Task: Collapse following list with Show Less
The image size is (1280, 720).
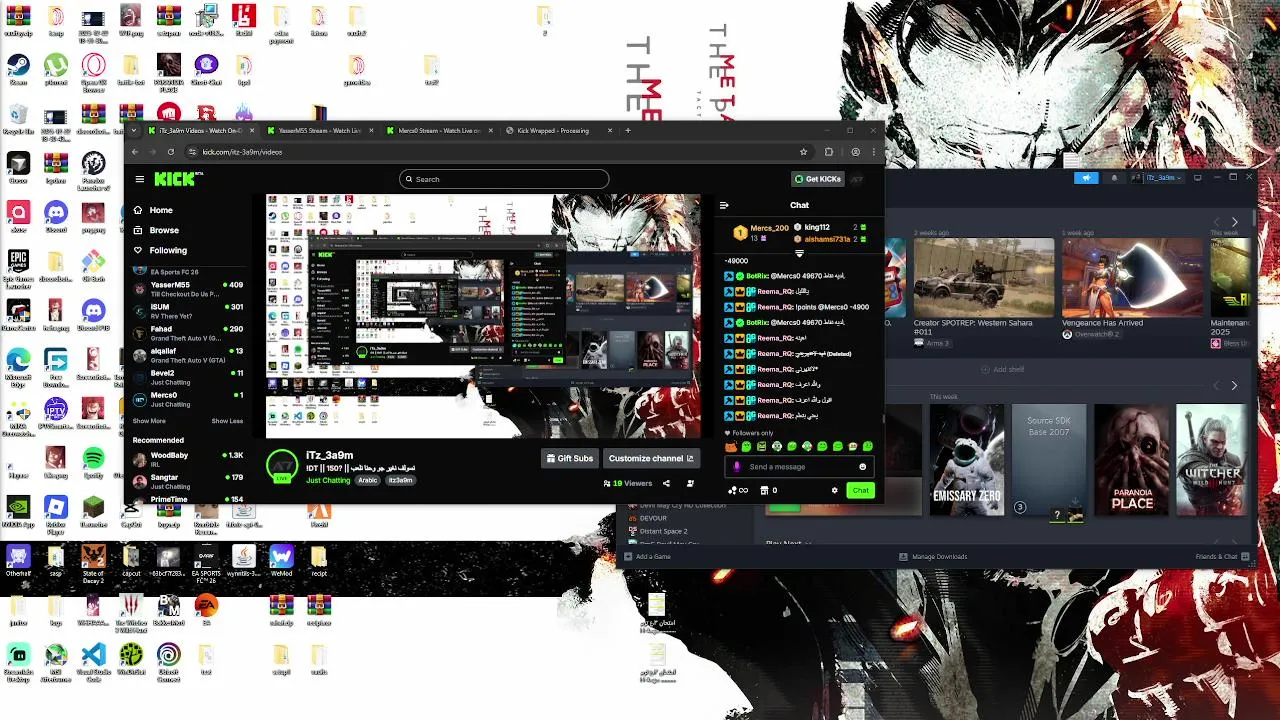Action: click(x=227, y=421)
